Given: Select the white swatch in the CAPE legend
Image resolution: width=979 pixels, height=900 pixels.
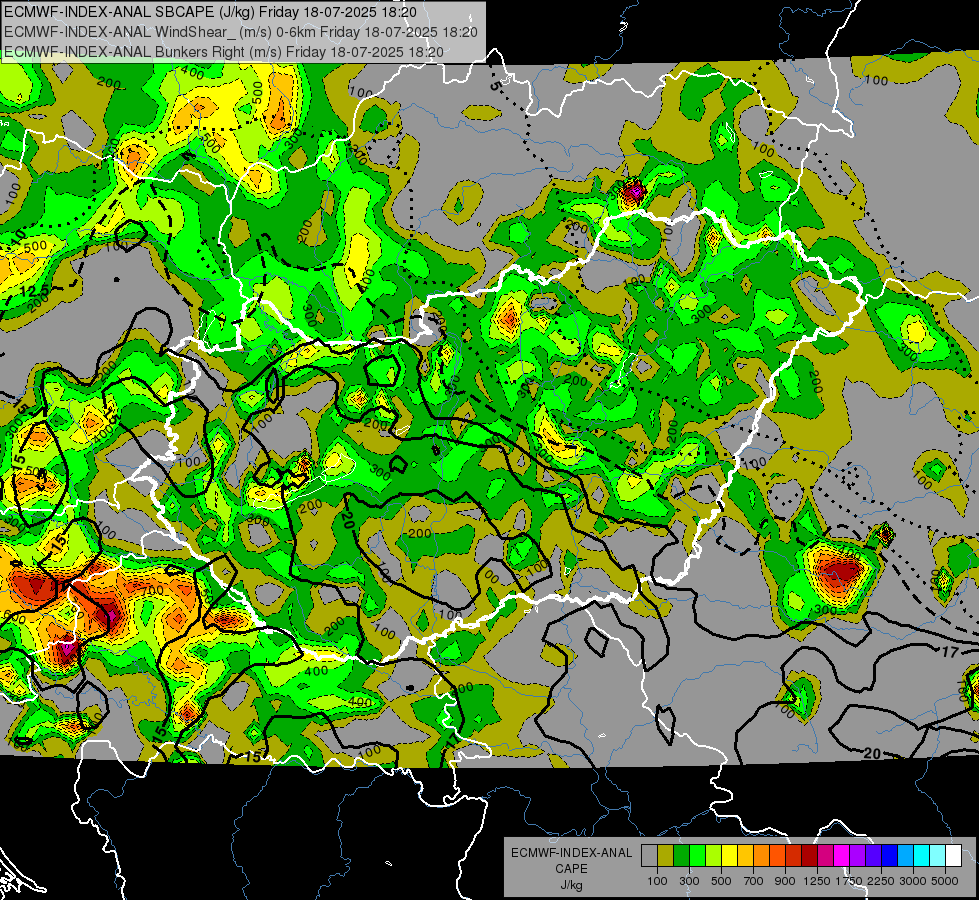Looking at the screenshot, I should 953,856.
